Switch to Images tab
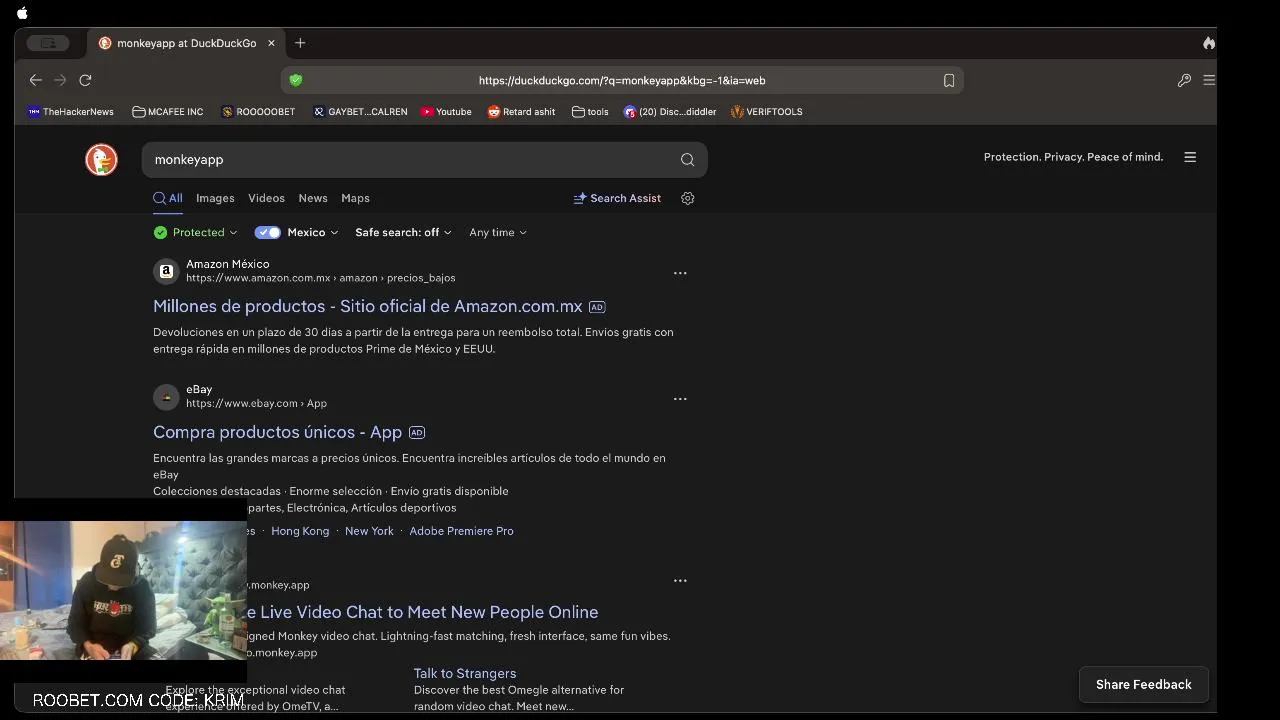Image resolution: width=1280 pixels, height=720 pixels. pyautogui.click(x=215, y=198)
